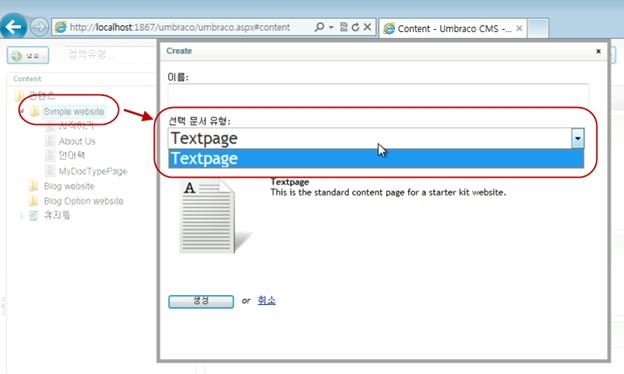Click the Simple website folder icon
Screen dimensions: 624x374
(x=35, y=111)
